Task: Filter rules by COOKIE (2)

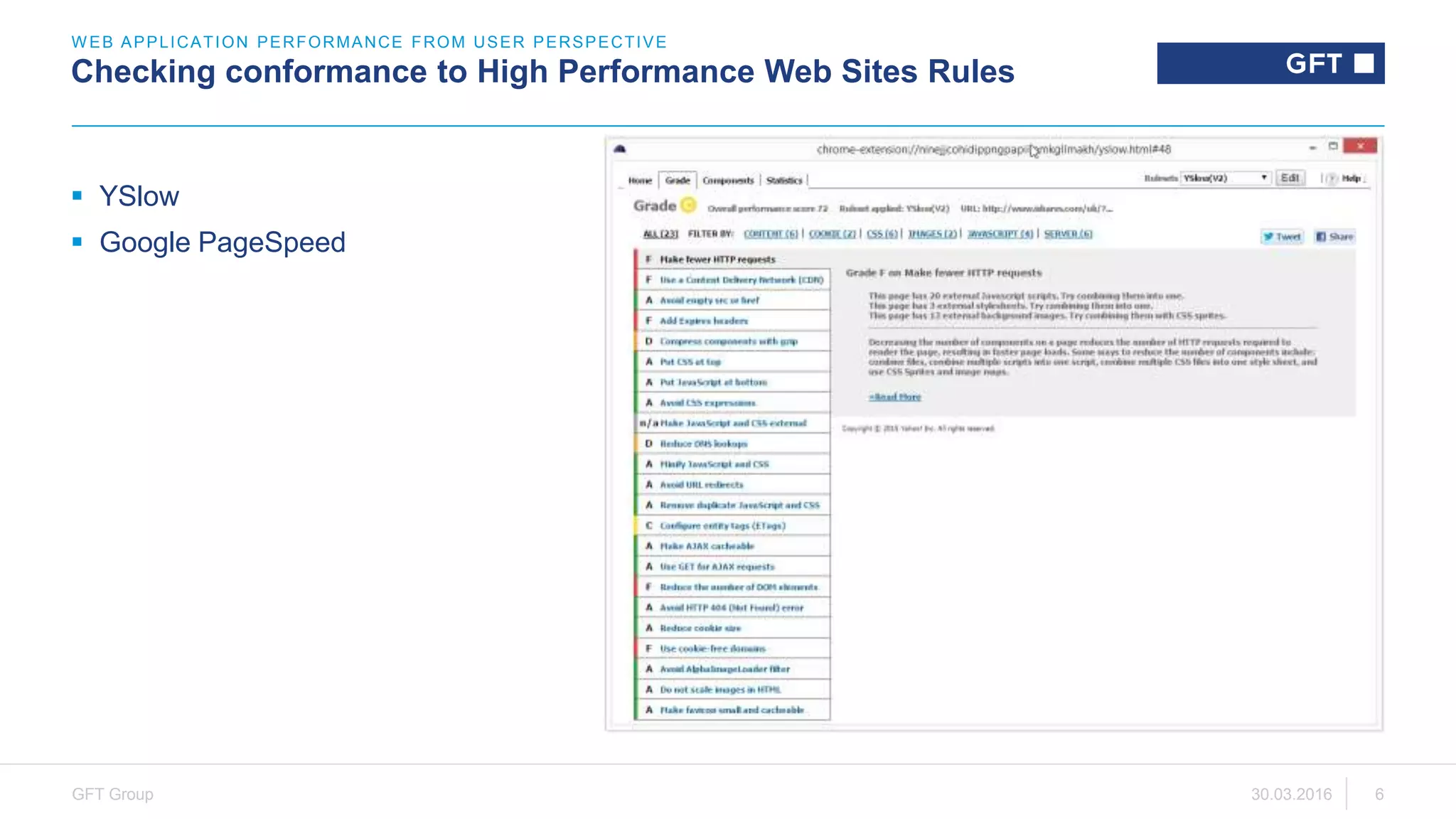Action: 833,234
